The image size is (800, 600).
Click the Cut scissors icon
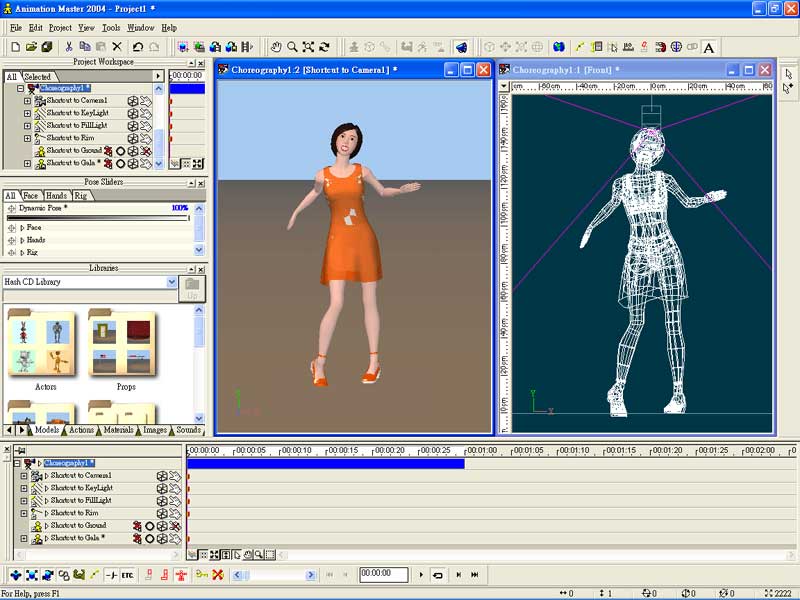68,47
